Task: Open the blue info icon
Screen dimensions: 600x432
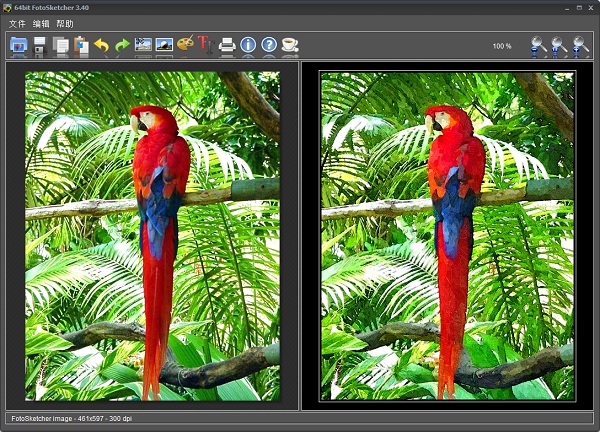Action: click(248, 45)
